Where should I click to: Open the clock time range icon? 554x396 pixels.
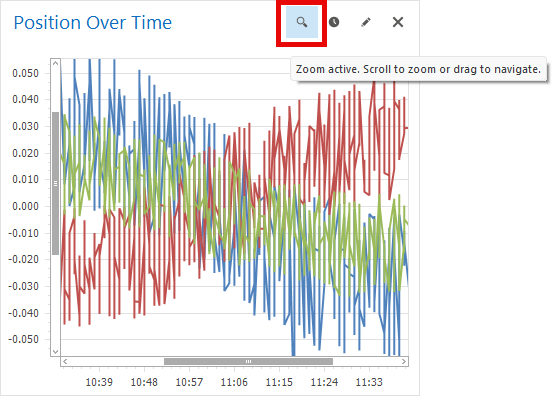[334, 22]
